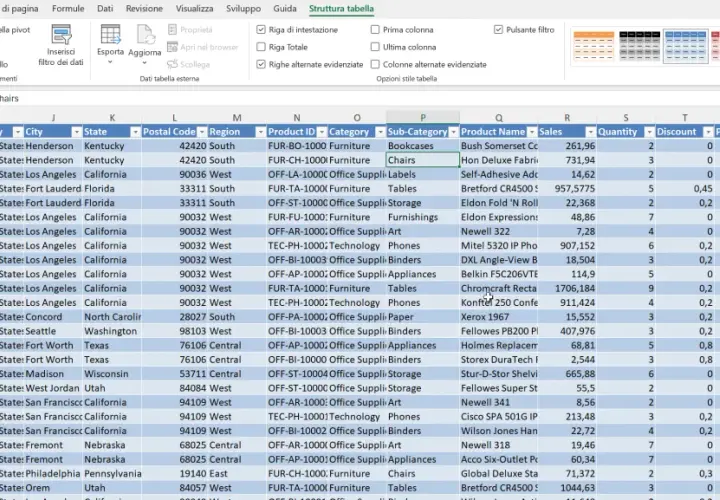Open the Category filter dropdown
The height and width of the screenshot is (500, 720).
[x=380, y=132]
